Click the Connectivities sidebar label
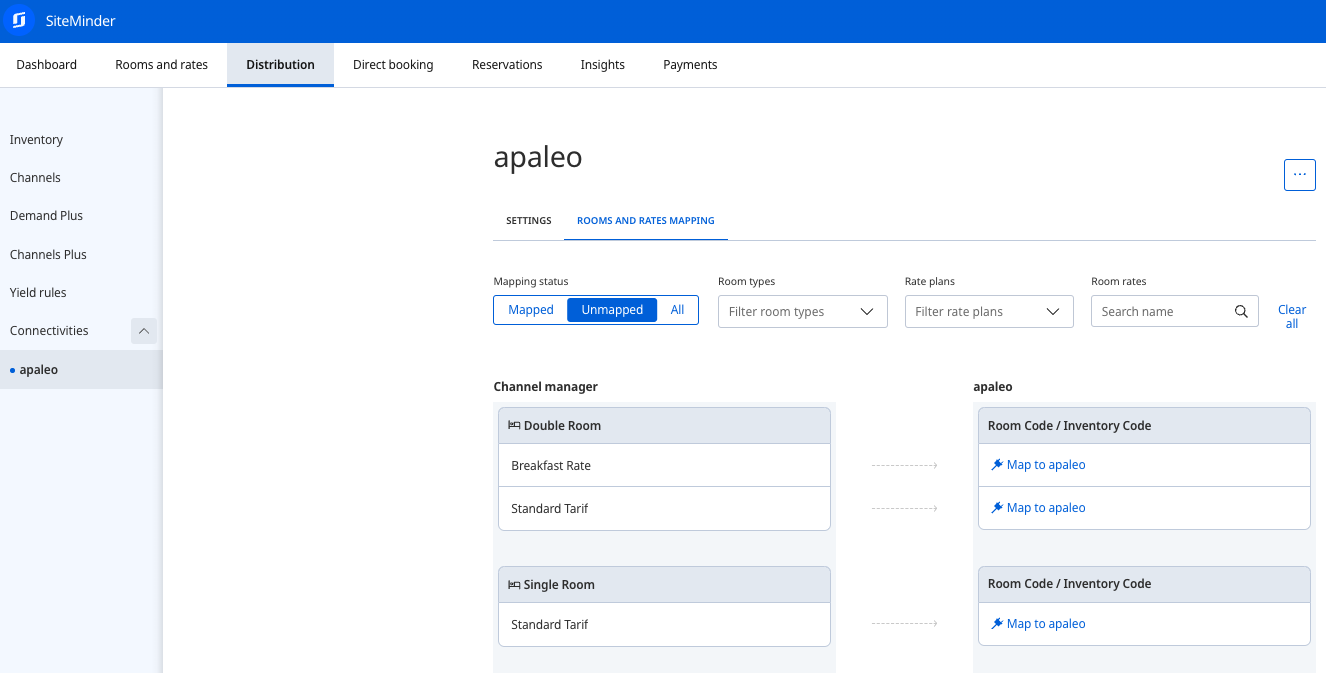 pos(49,331)
